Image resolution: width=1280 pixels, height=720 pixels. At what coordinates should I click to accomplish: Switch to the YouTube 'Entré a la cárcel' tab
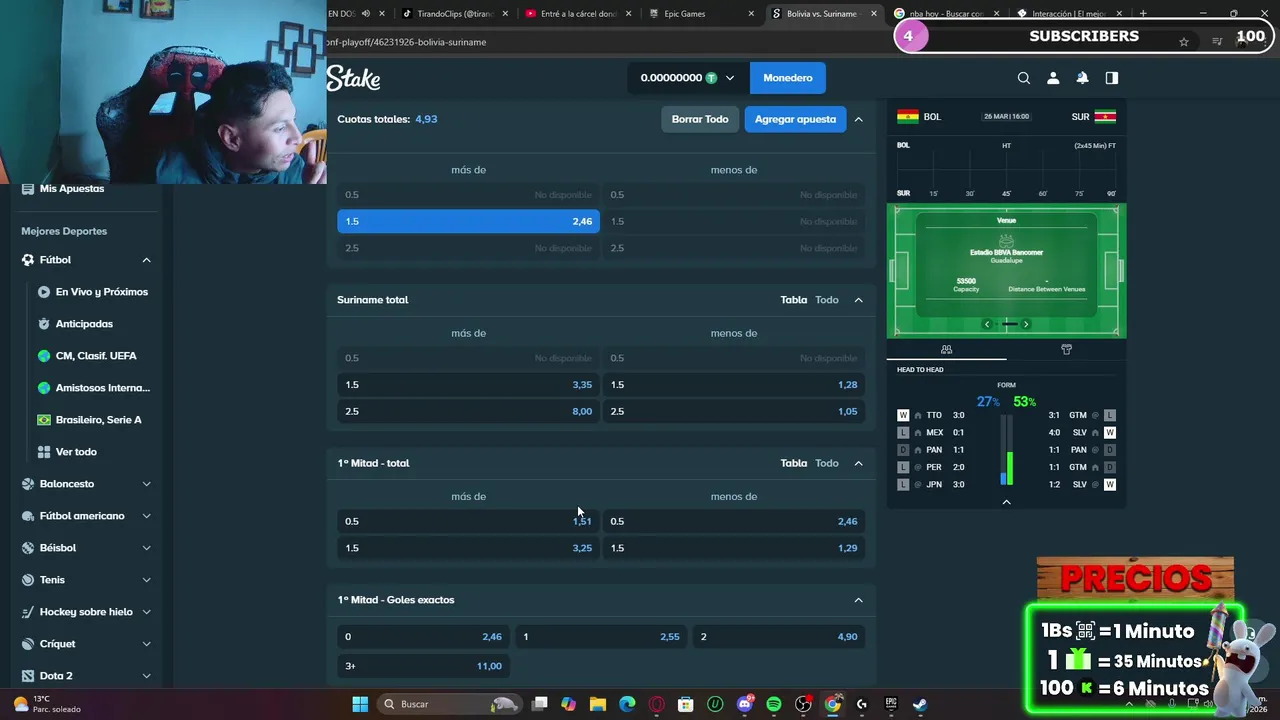coord(577,14)
